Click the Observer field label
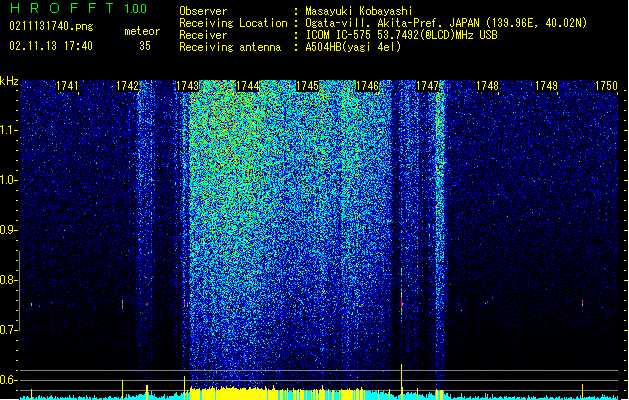 click(x=203, y=11)
